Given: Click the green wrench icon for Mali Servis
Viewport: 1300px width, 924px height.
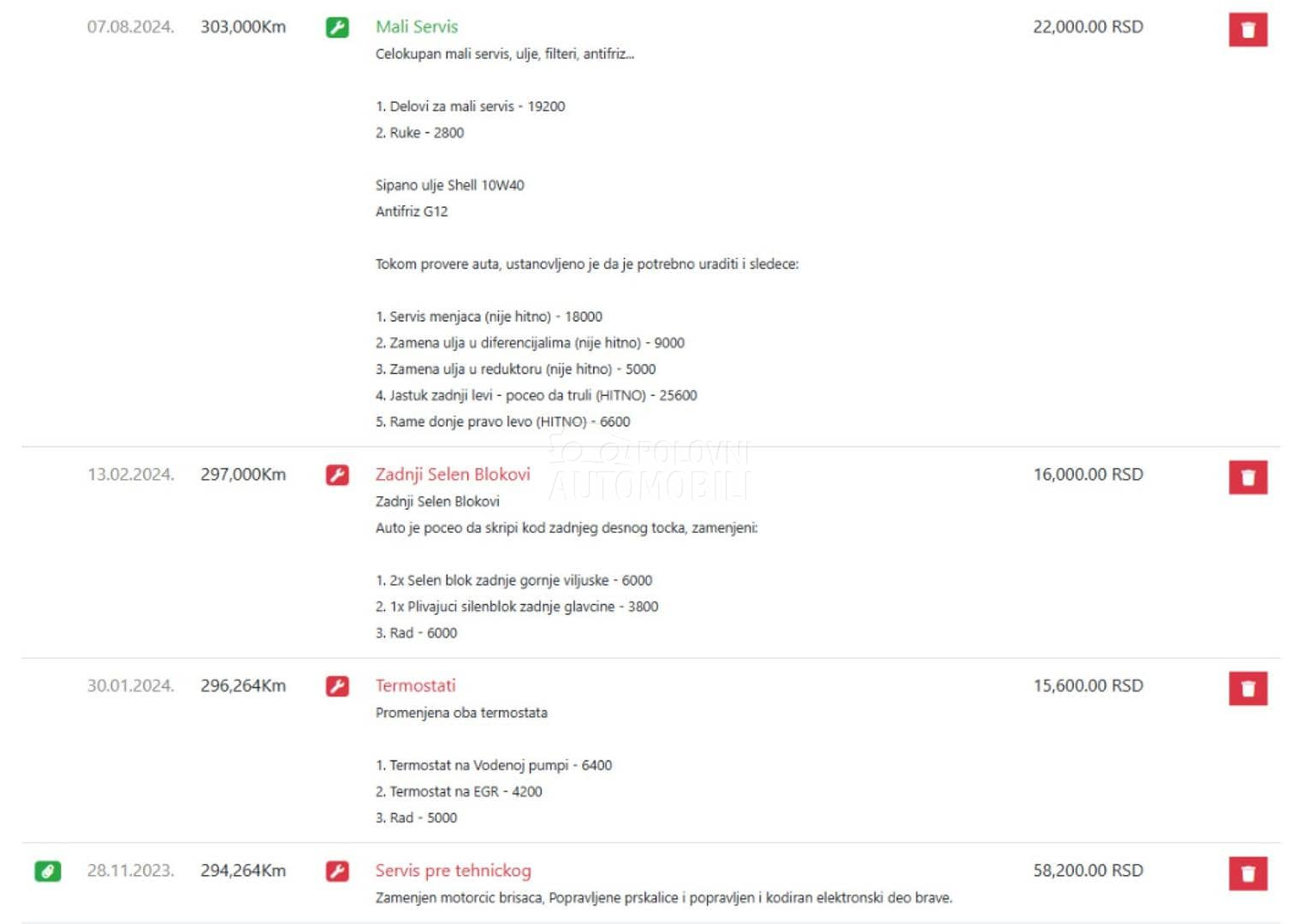Looking at the screenshot, I should [x=337, y=27].
